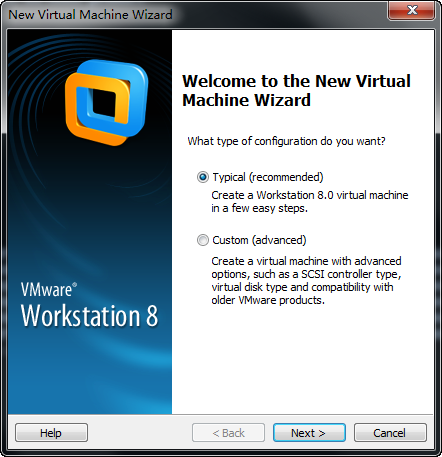442x457 pixels.
Task: Click 'What type of configuration do you want?' text
Action: [x=286, y=141]
